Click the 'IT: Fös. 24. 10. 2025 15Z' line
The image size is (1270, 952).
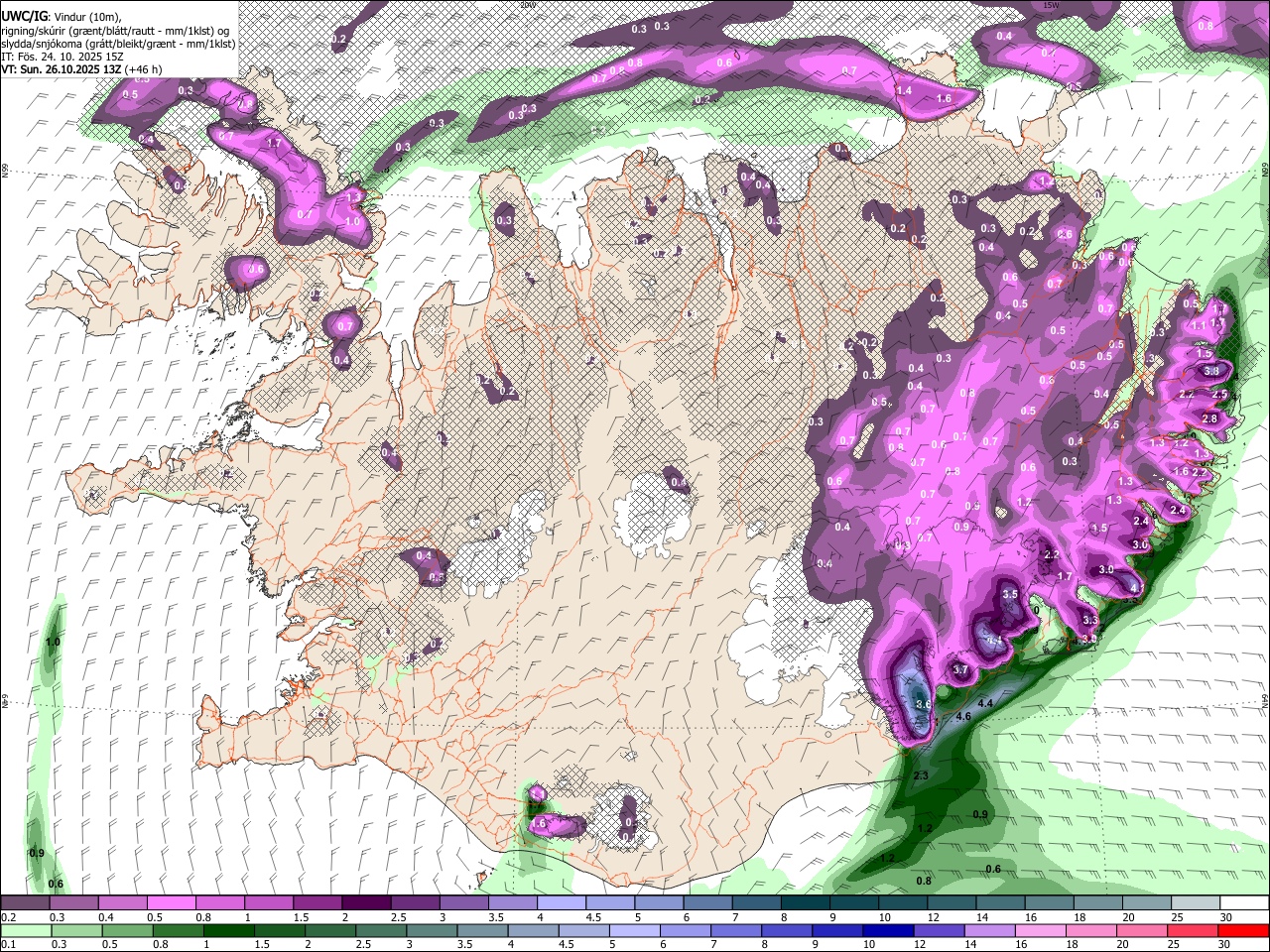coord(62,57)
